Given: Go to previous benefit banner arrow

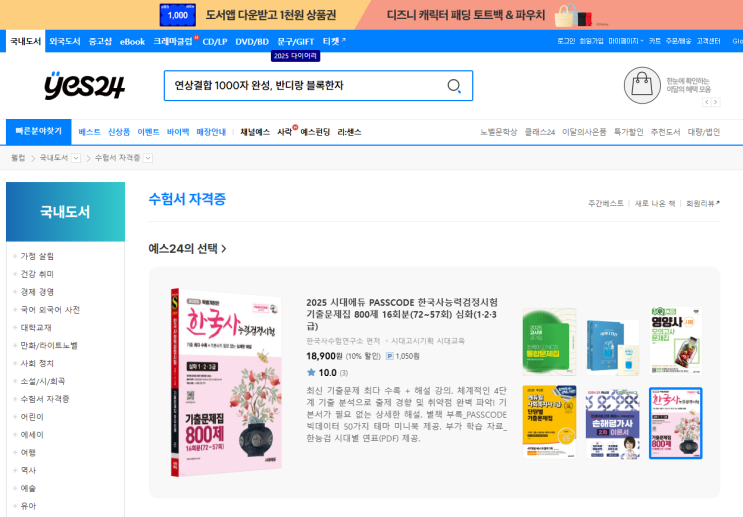Looking at the screenshot, I should 707,102.
